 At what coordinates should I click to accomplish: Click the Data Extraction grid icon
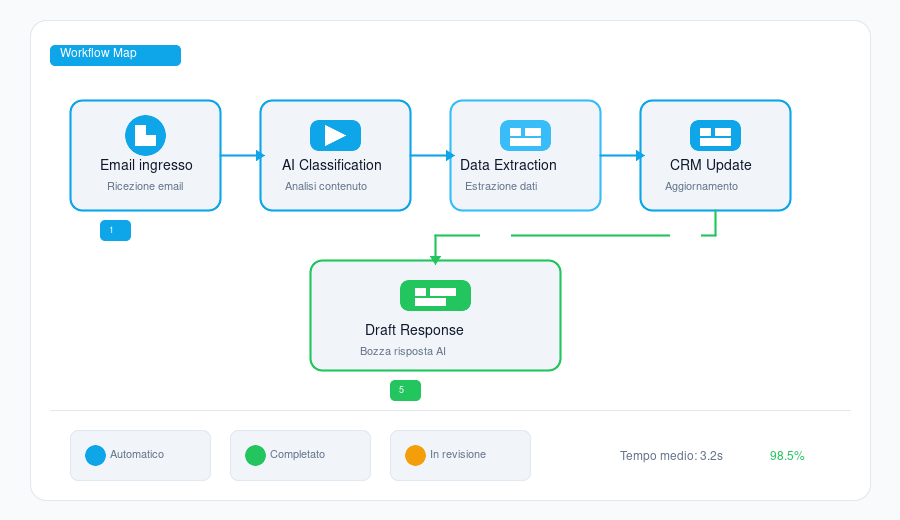point(525,135)
